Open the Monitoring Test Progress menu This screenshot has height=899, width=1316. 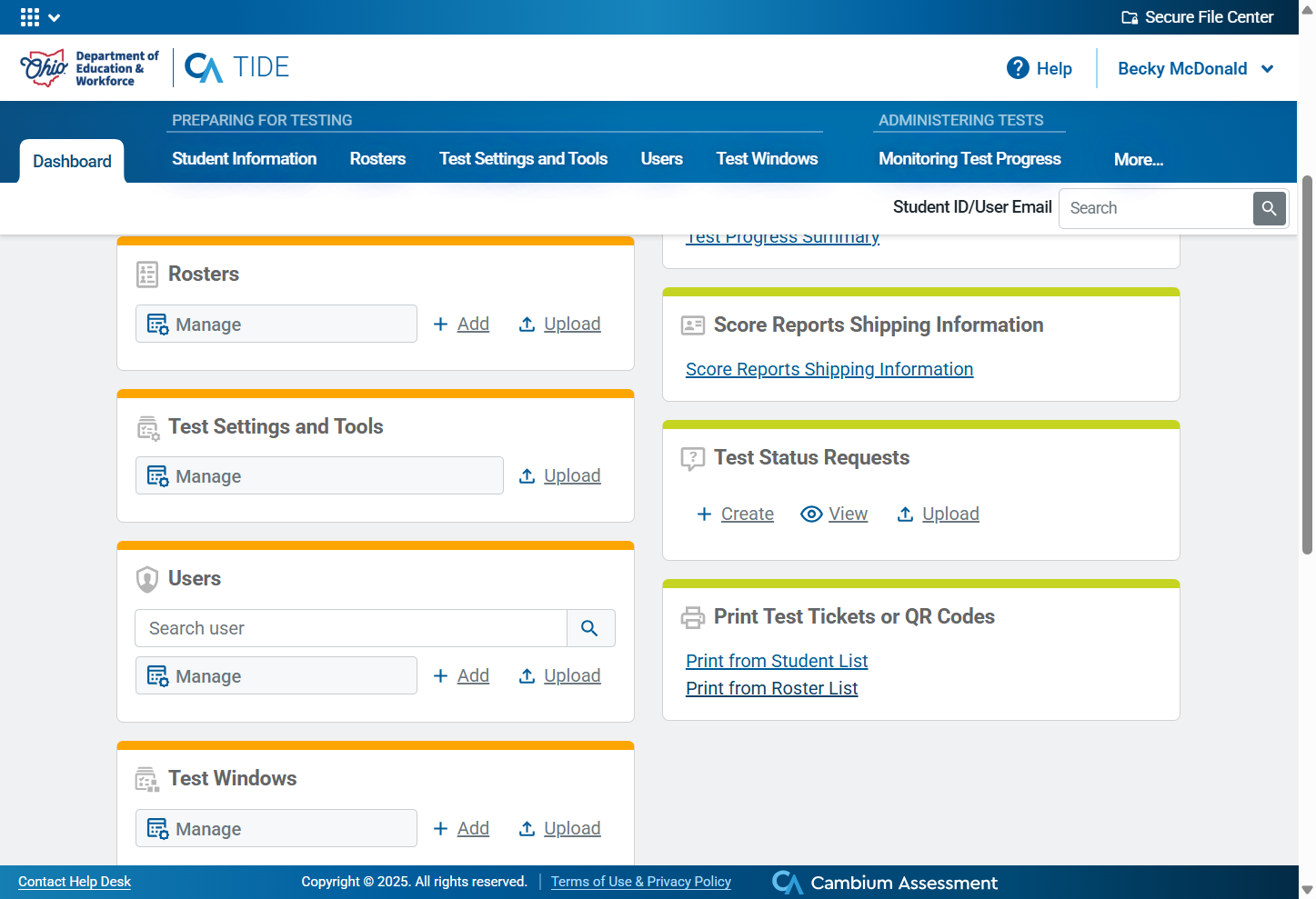point(969,159)
